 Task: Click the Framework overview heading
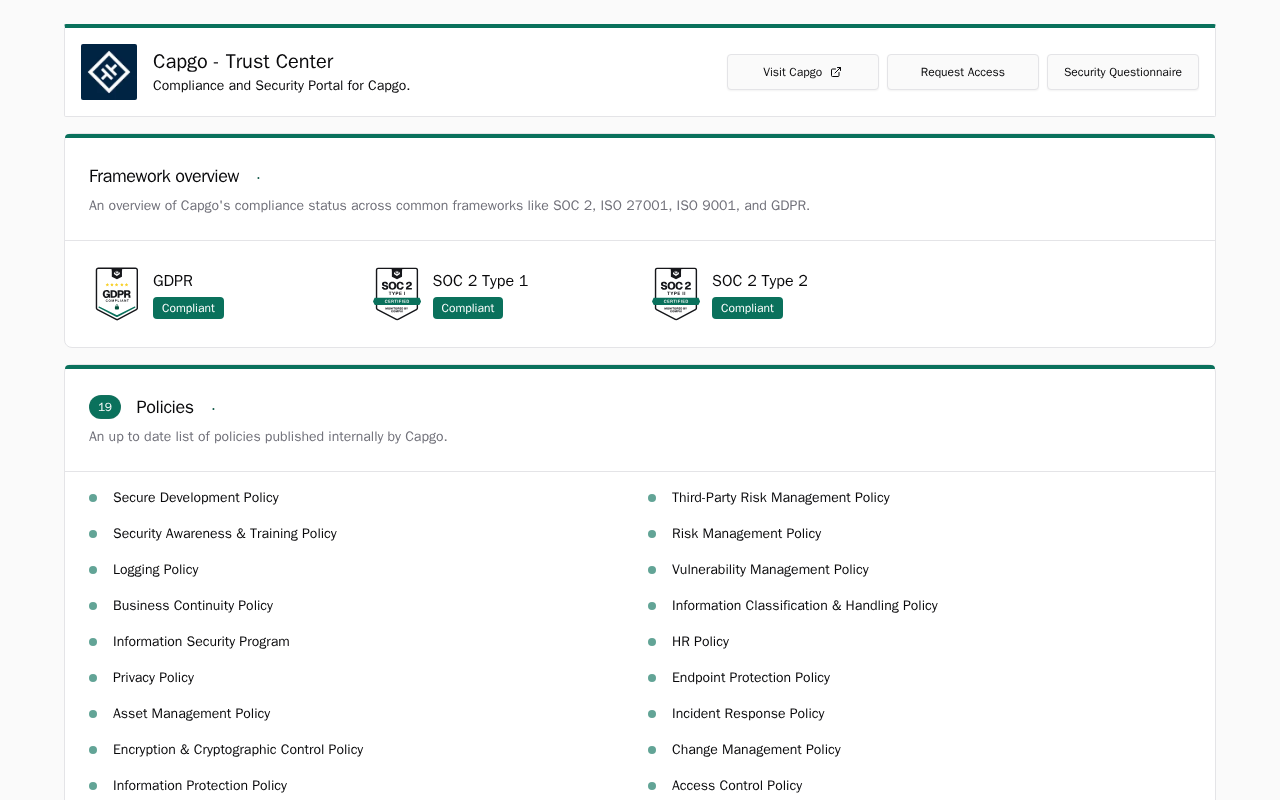(x=164, y=176)
